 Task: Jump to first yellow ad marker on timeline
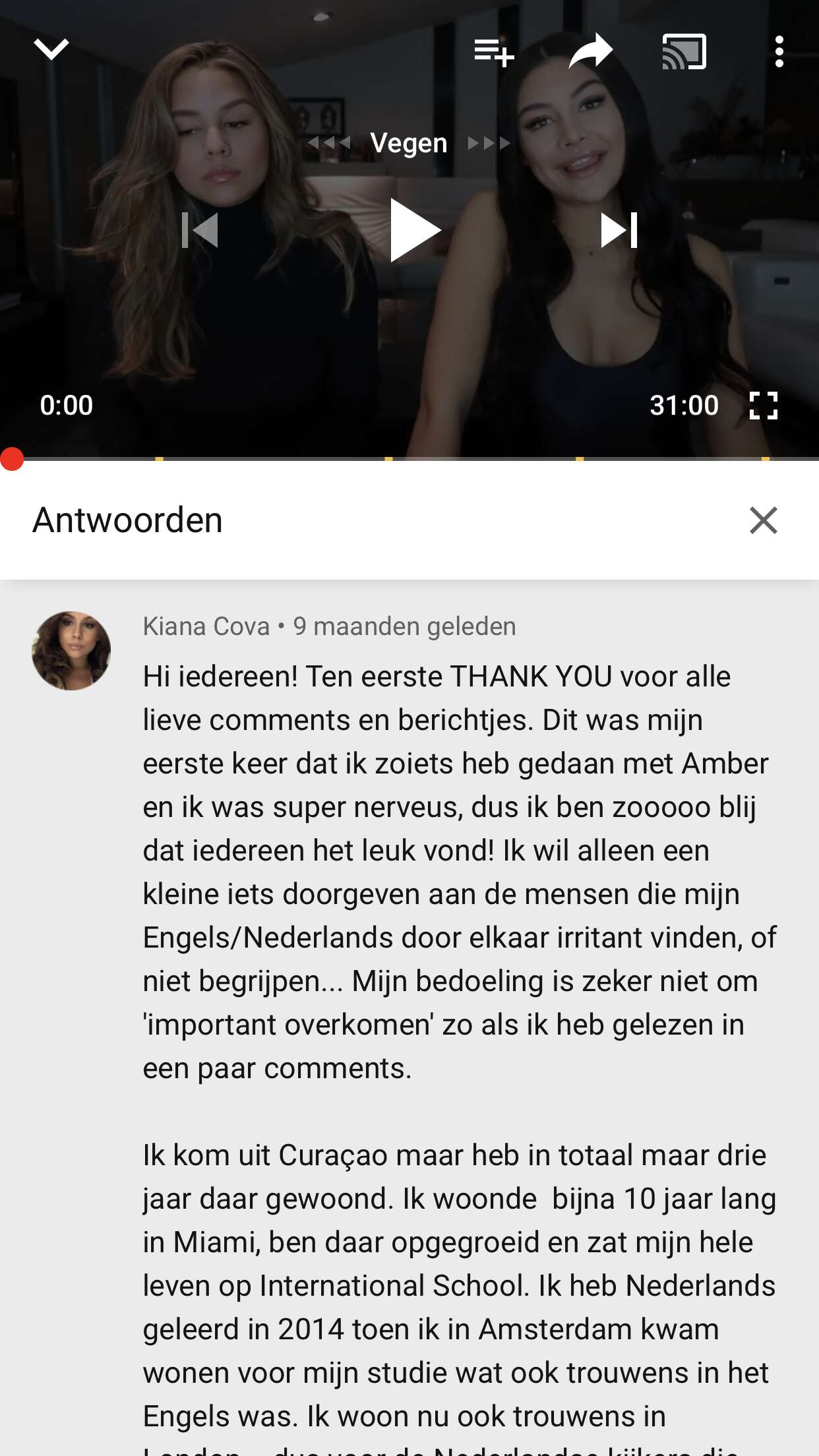click(x=160, y=458)
